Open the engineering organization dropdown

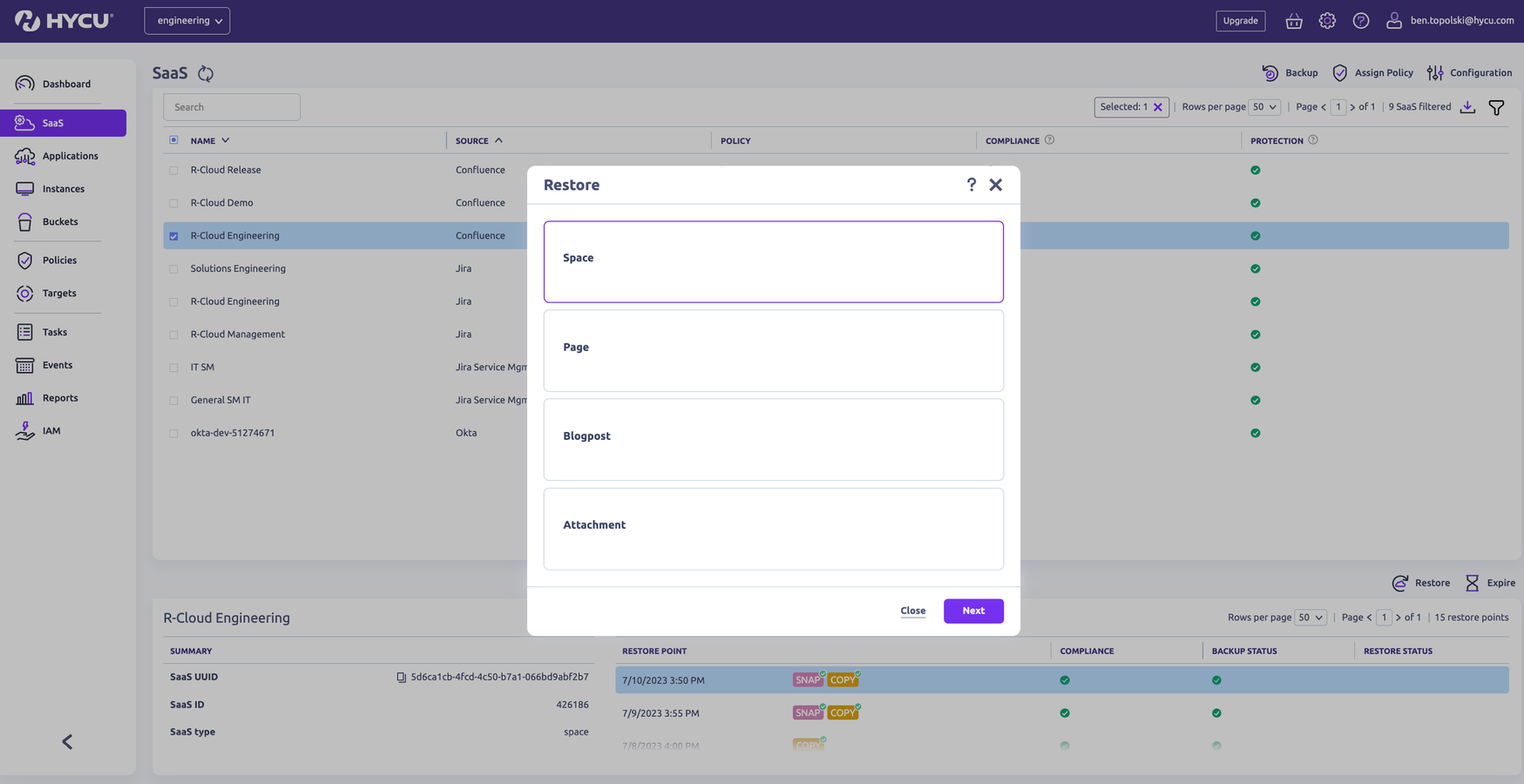point(187,21)
